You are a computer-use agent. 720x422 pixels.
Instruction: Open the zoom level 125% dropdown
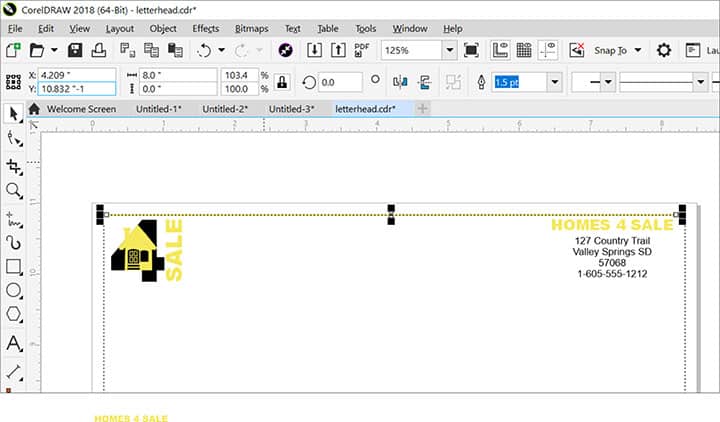[x=449, y=50]
